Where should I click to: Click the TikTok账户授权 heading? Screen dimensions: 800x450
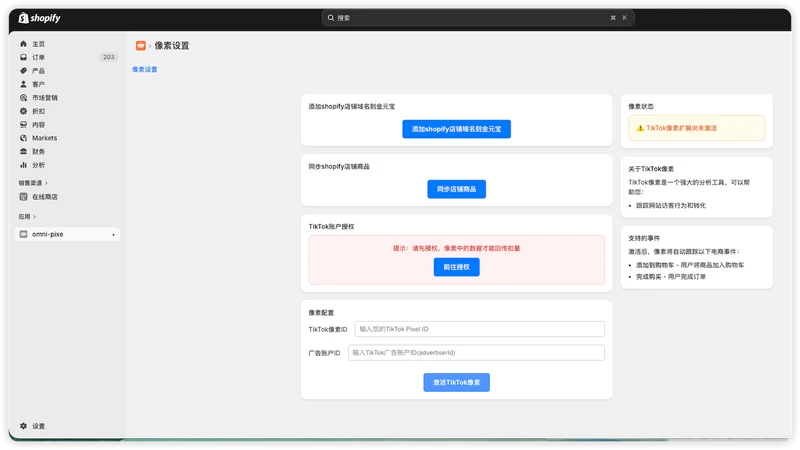331,227
